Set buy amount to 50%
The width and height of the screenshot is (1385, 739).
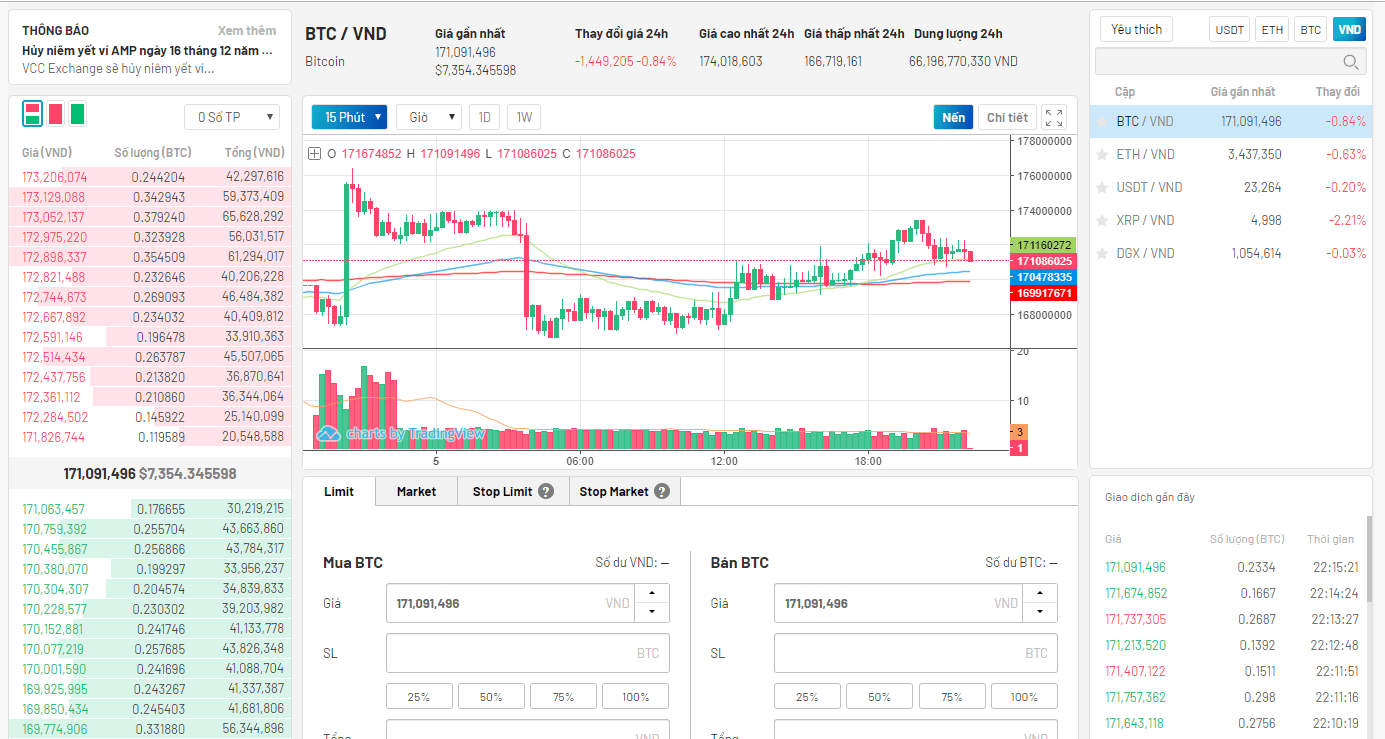tap(491, 697)
